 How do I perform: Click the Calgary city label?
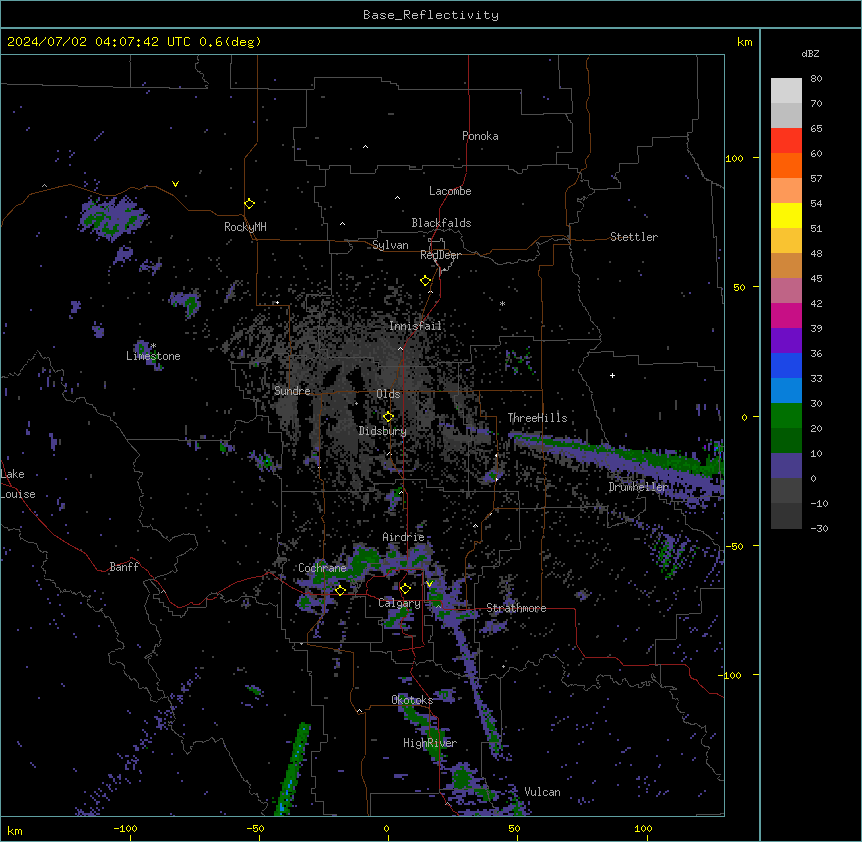click(399, 603)
